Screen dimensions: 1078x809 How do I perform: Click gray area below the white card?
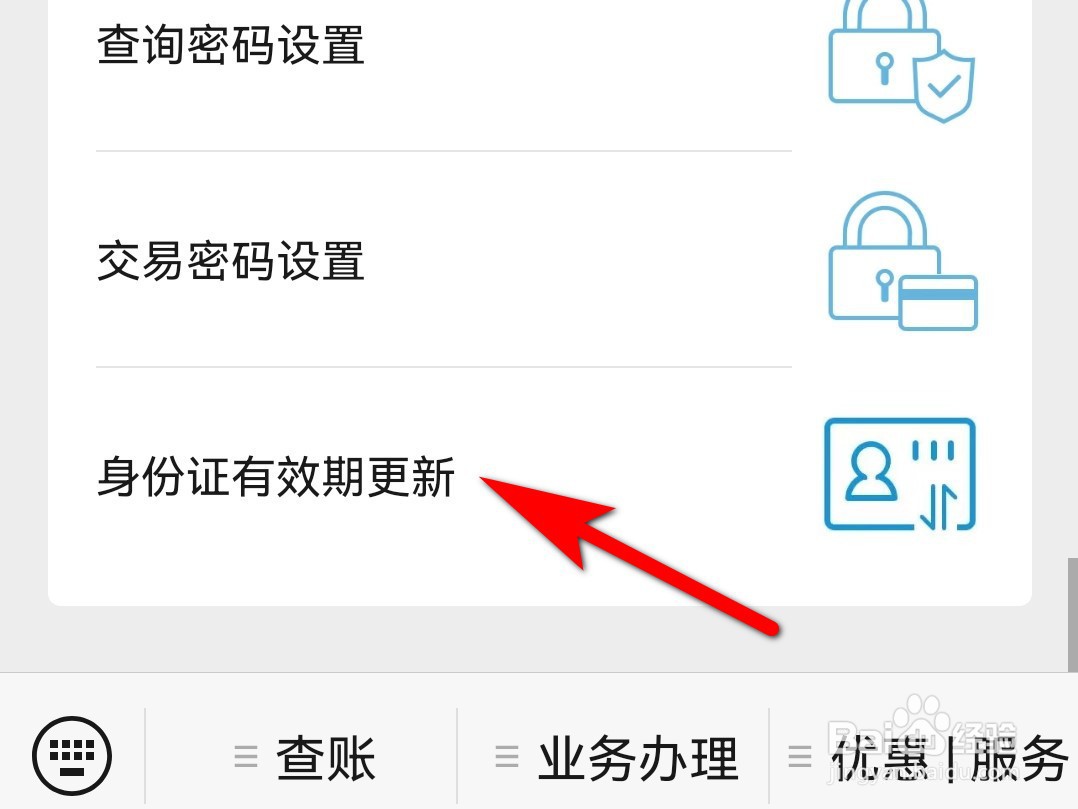tap(539, 639)
